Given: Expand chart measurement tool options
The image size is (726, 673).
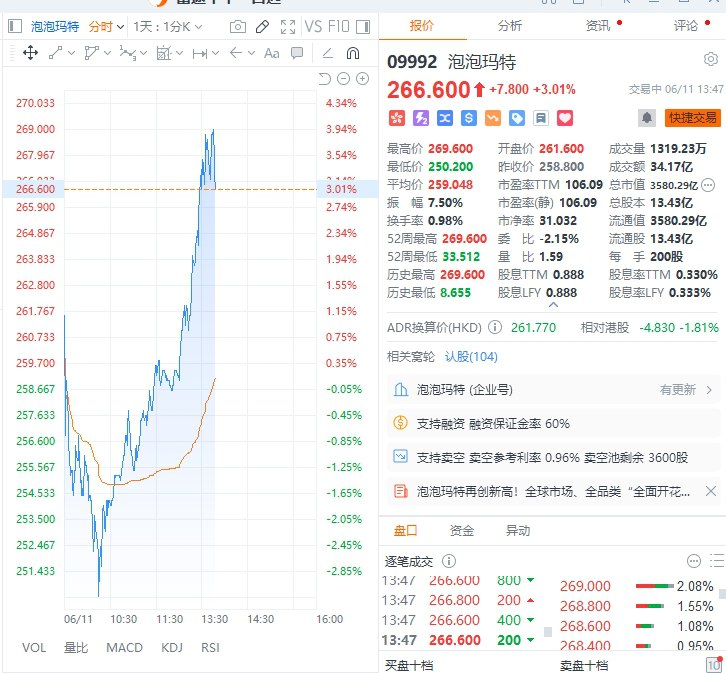Looking at the screenshot, I should 180,53.
